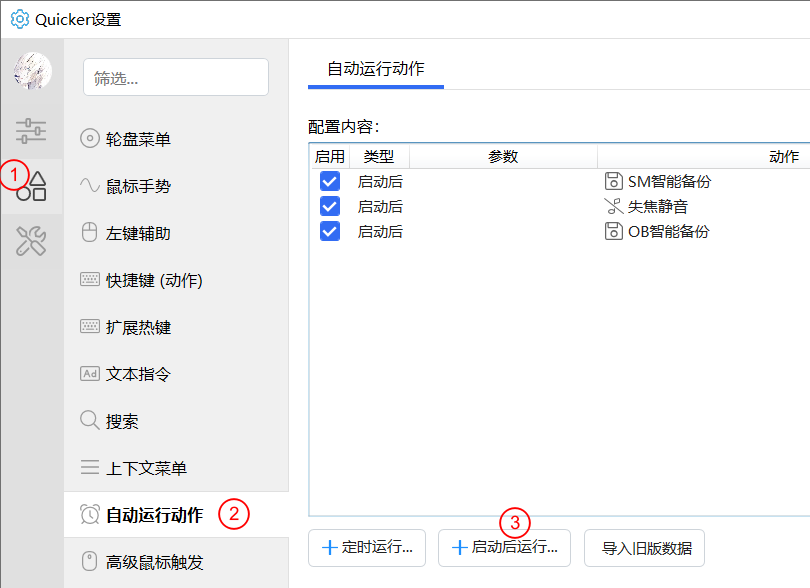810x588 pixels.
Task: Click 启动后 type in 失焦静音 row
Action: [380, 206]
